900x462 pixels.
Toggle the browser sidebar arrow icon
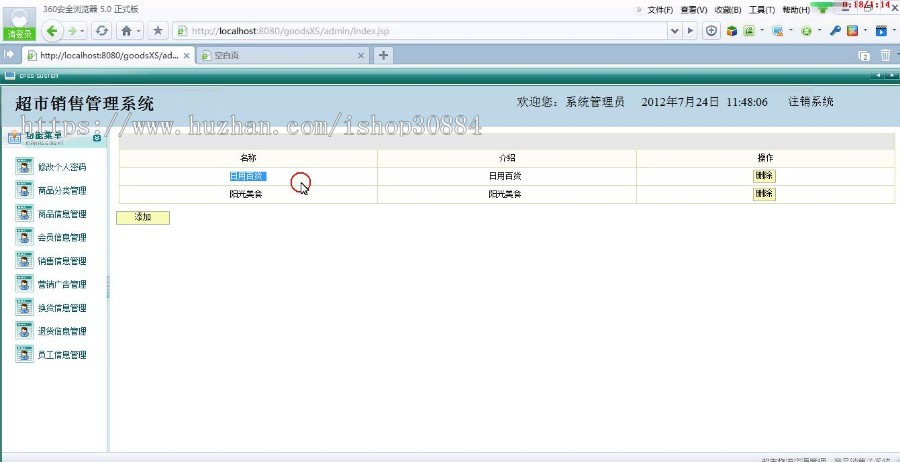(9, 55)
